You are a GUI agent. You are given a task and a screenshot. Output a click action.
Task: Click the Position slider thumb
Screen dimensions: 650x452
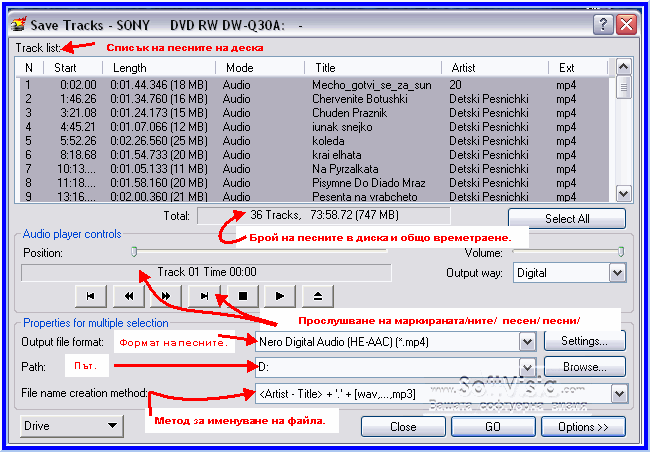134,252
